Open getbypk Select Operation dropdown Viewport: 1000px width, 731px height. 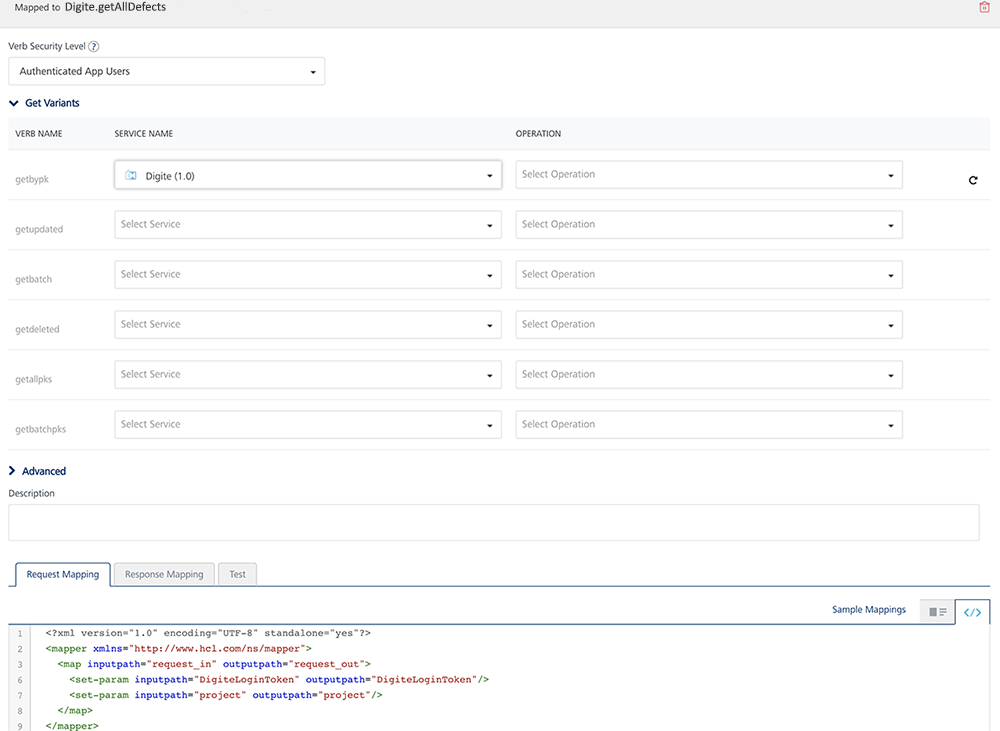coord(708,175)
